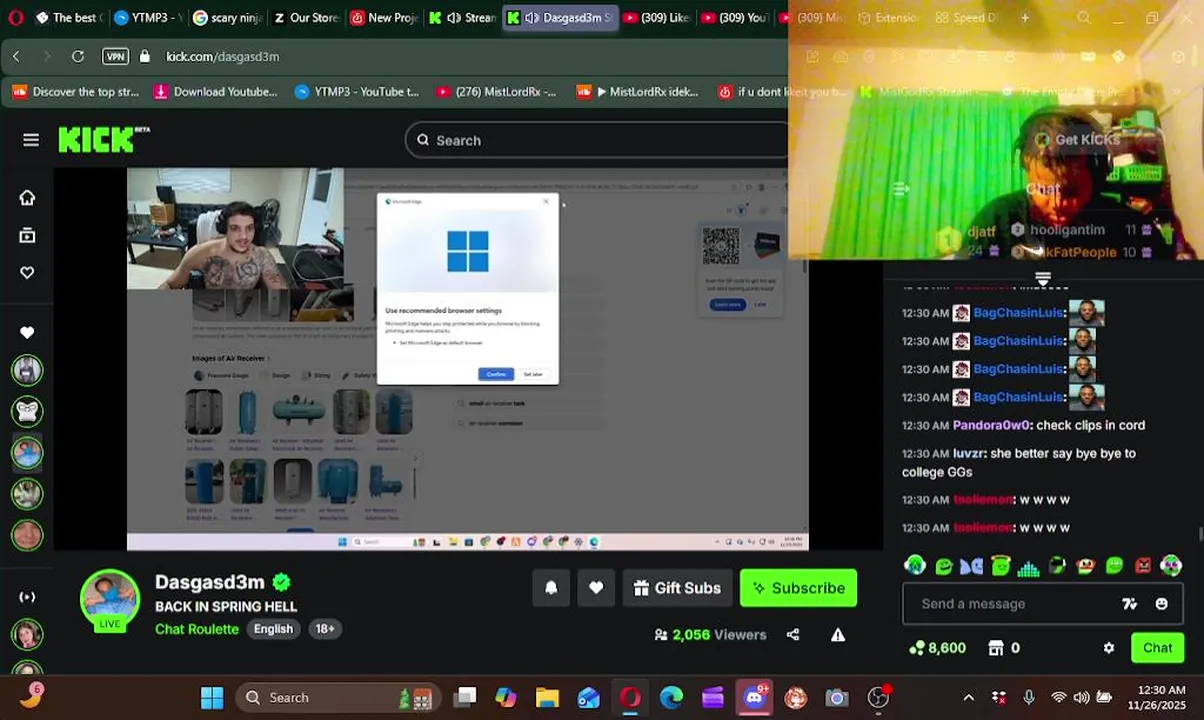Open Microsoft Edge from the taskbar
This screenshot has height=720, width=1204.
[x=671, y=697]
